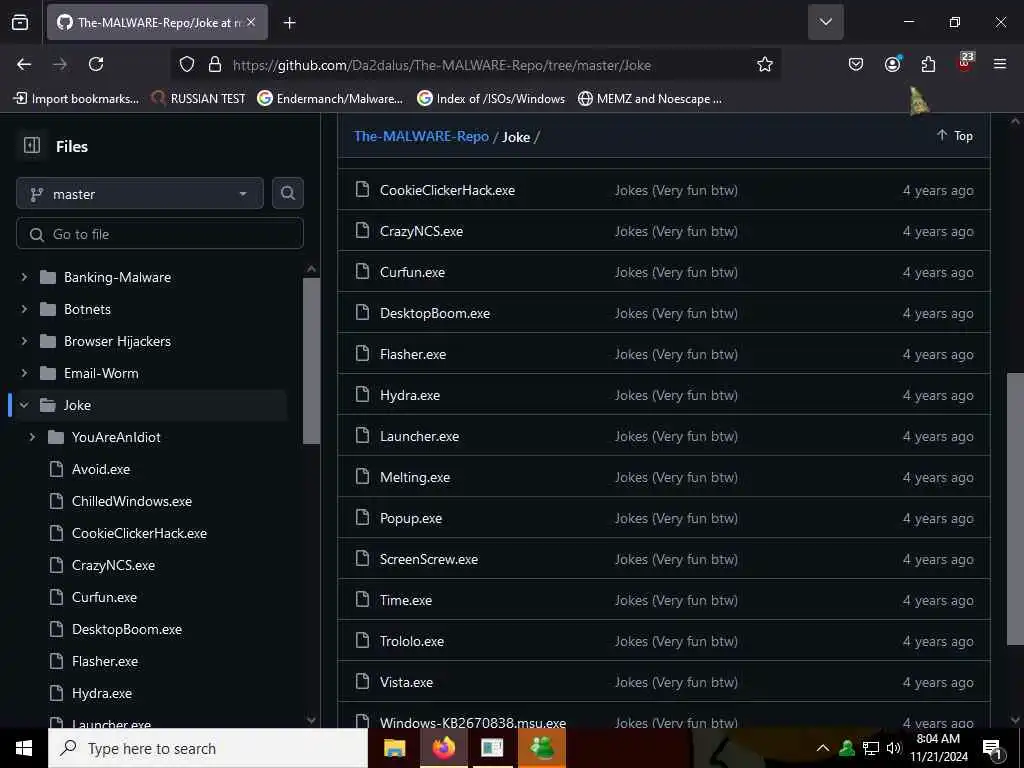Click the Import bookmarks toolbar item
This screenshot has height=768, width=1024.
tap(76, 99)
